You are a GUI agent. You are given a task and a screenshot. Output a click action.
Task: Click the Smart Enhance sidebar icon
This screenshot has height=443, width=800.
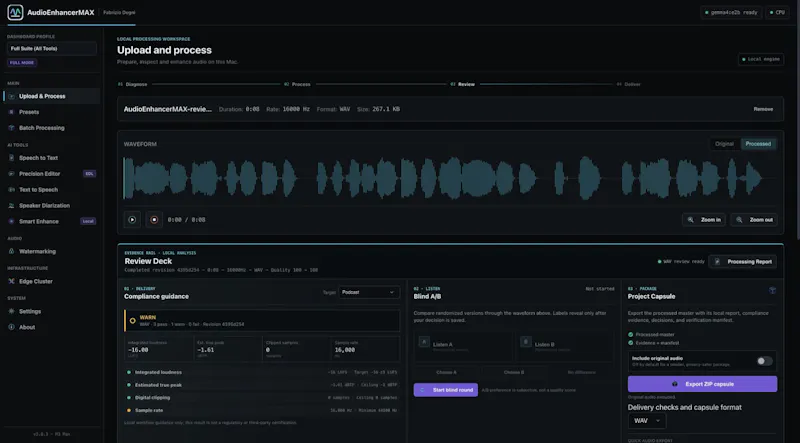click(x=11, y=221)
